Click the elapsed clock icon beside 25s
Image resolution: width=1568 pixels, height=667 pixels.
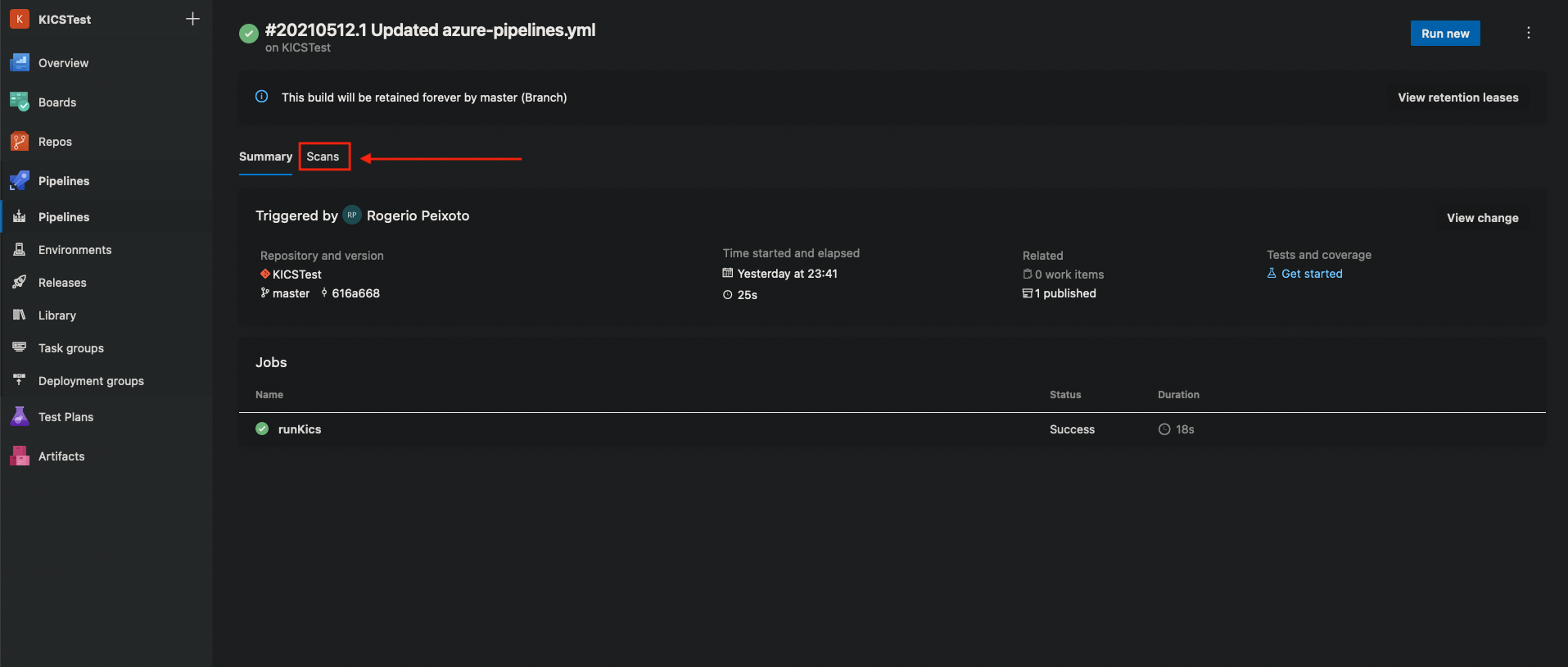(728, 295)
